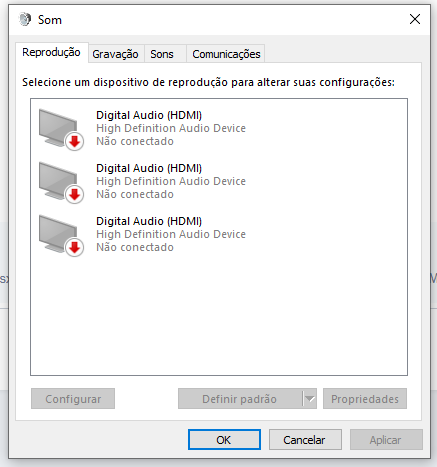Select the third Digital Audio (HDMI) monitor icon
Viewport: 437px width, 467px height.
[61, 235]
